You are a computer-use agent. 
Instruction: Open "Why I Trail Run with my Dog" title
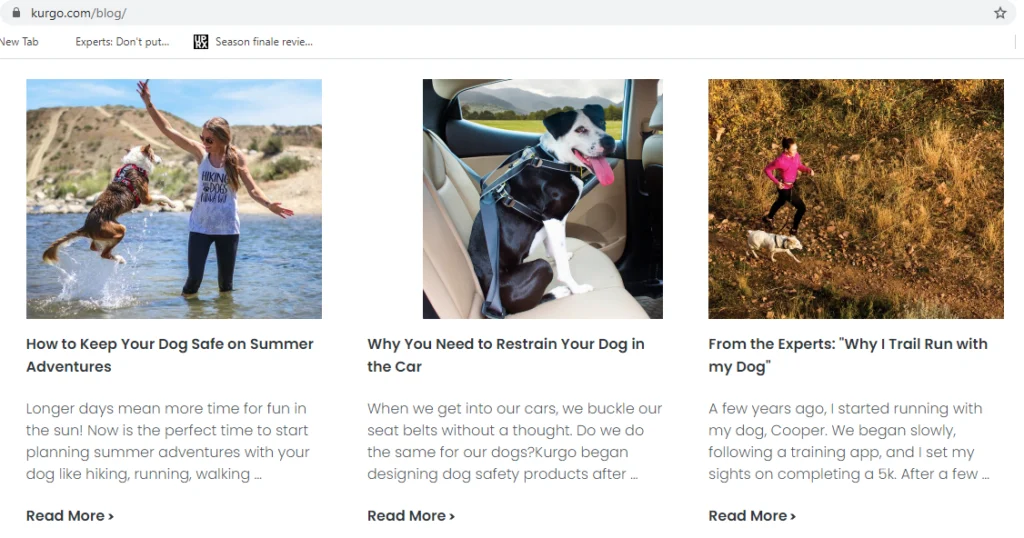pos(848,355)
